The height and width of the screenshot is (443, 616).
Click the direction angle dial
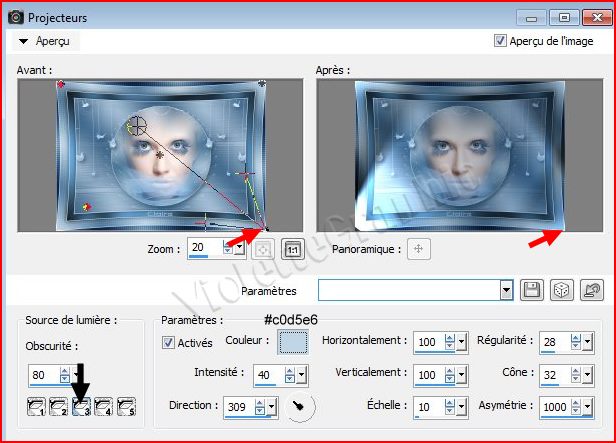300,407
